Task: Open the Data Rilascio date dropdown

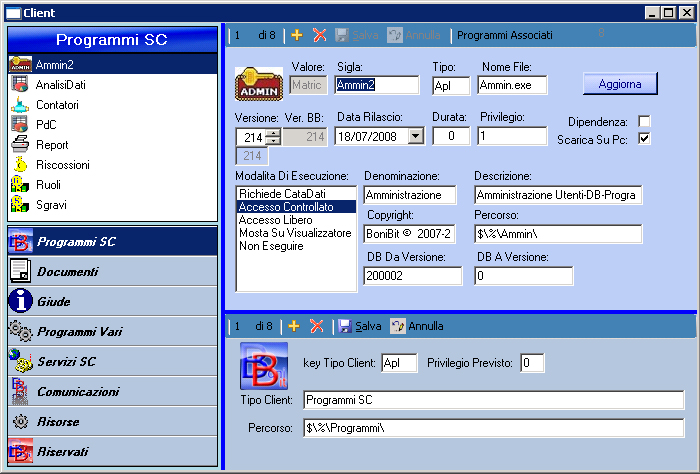Action: point(416,136)
